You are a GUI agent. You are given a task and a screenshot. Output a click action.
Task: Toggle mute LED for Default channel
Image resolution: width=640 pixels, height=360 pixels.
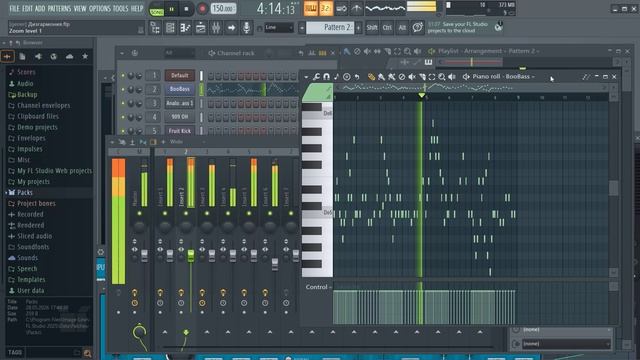pos(122,76)
